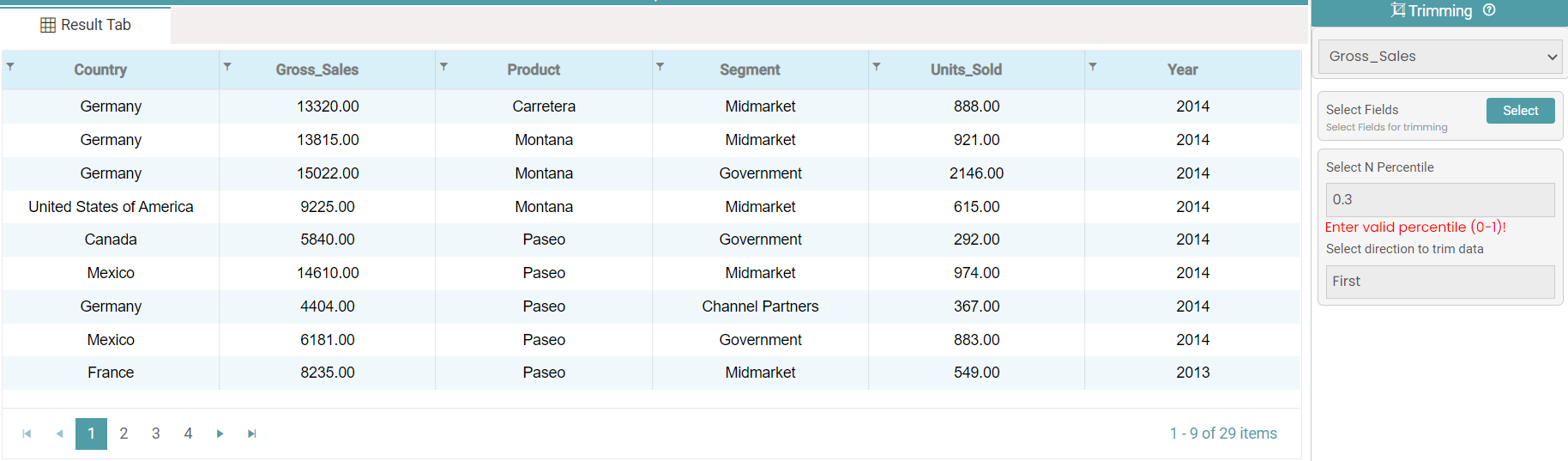Switch to the Result Tab

[x=86, y=25]
